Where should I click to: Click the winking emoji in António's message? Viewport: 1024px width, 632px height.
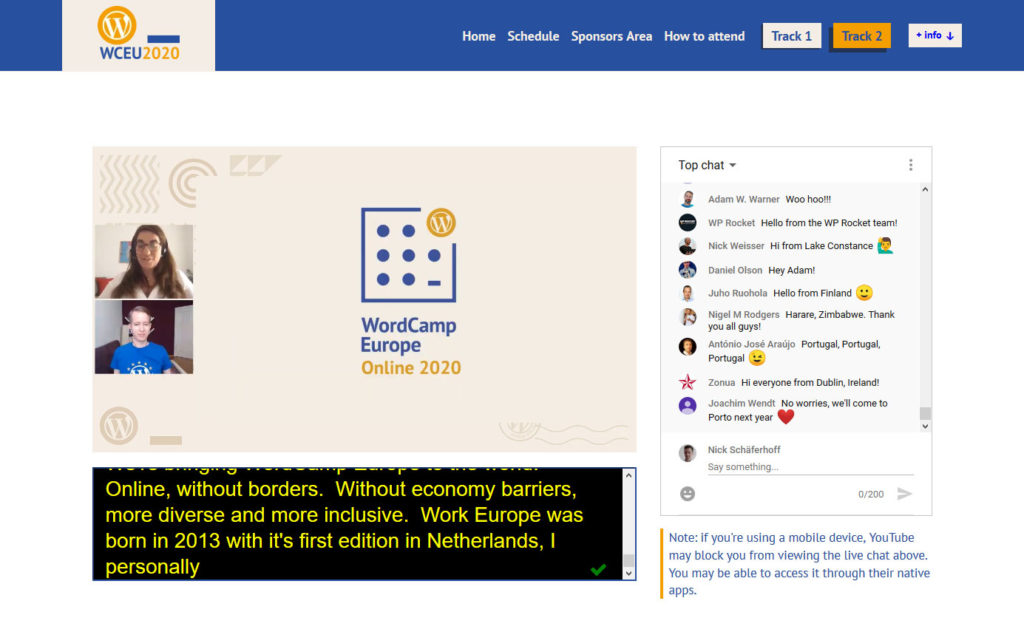(757, 358)
